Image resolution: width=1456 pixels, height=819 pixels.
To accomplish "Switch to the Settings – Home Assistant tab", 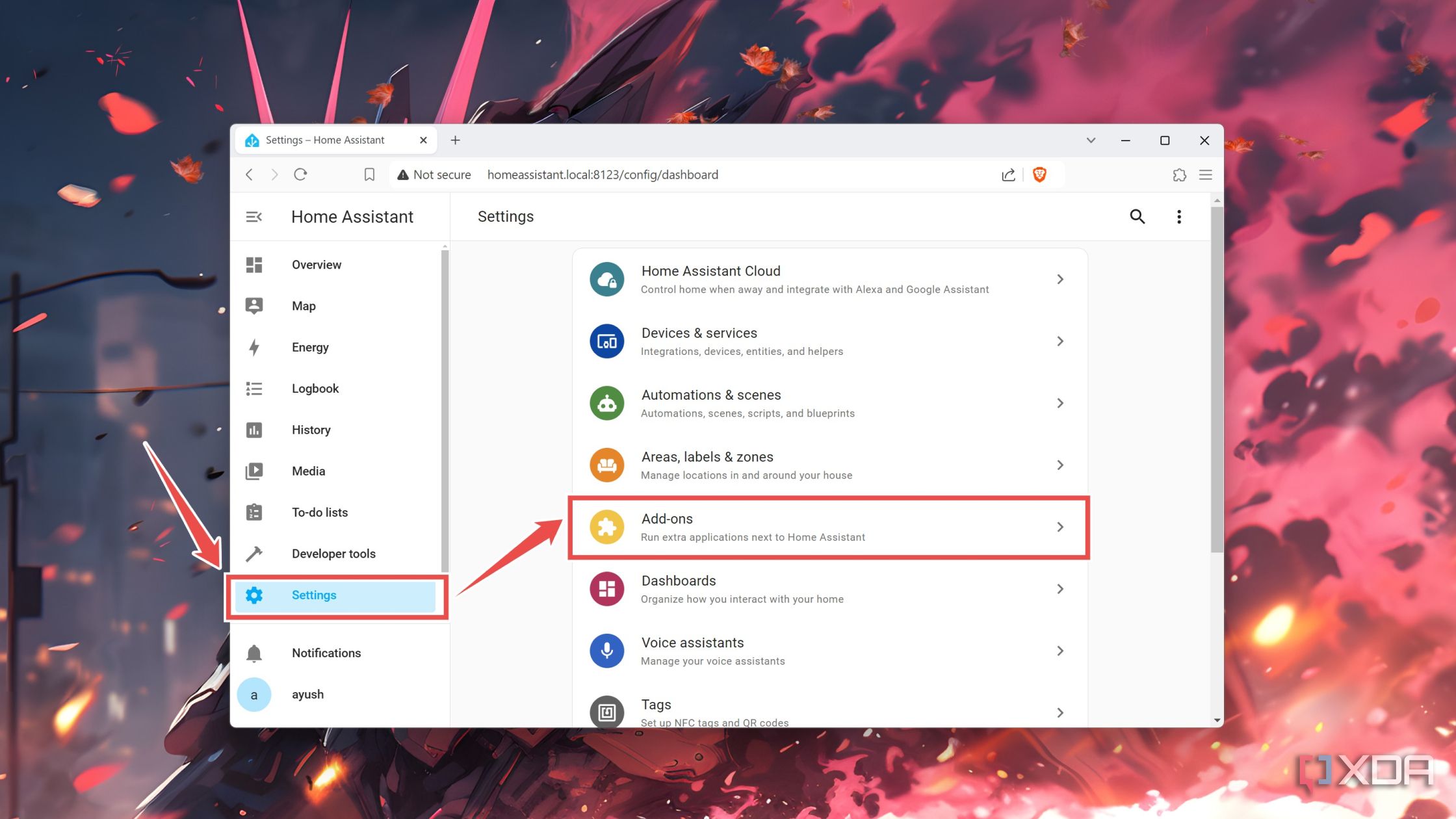I will coord(325,140).
